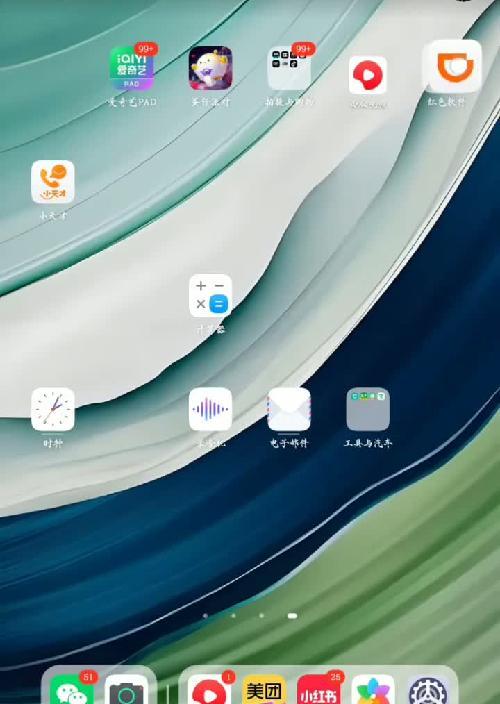Go to the third home screen page dot
This screenshot has width=500, height=704.
[262, 616]
